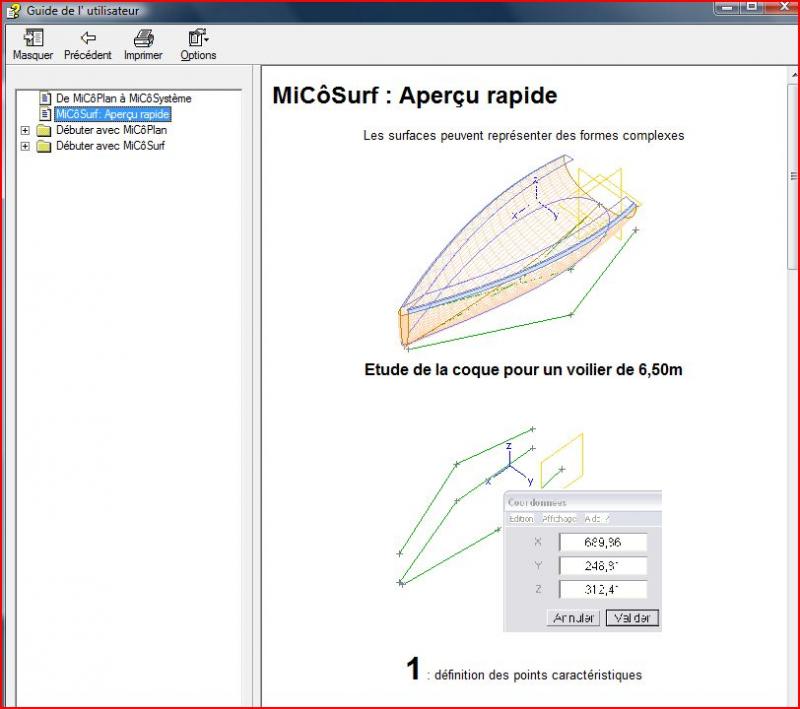Click the help icon in the title bar
Screen dimensions: 800x709
click(13, 11)
